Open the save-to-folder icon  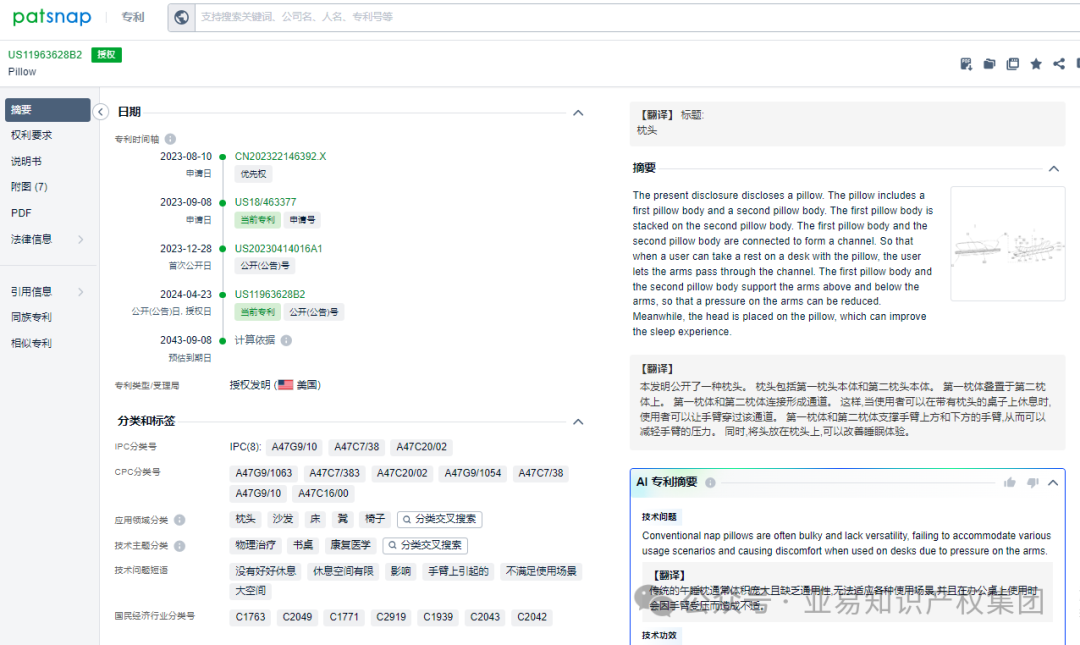(989, 63)
